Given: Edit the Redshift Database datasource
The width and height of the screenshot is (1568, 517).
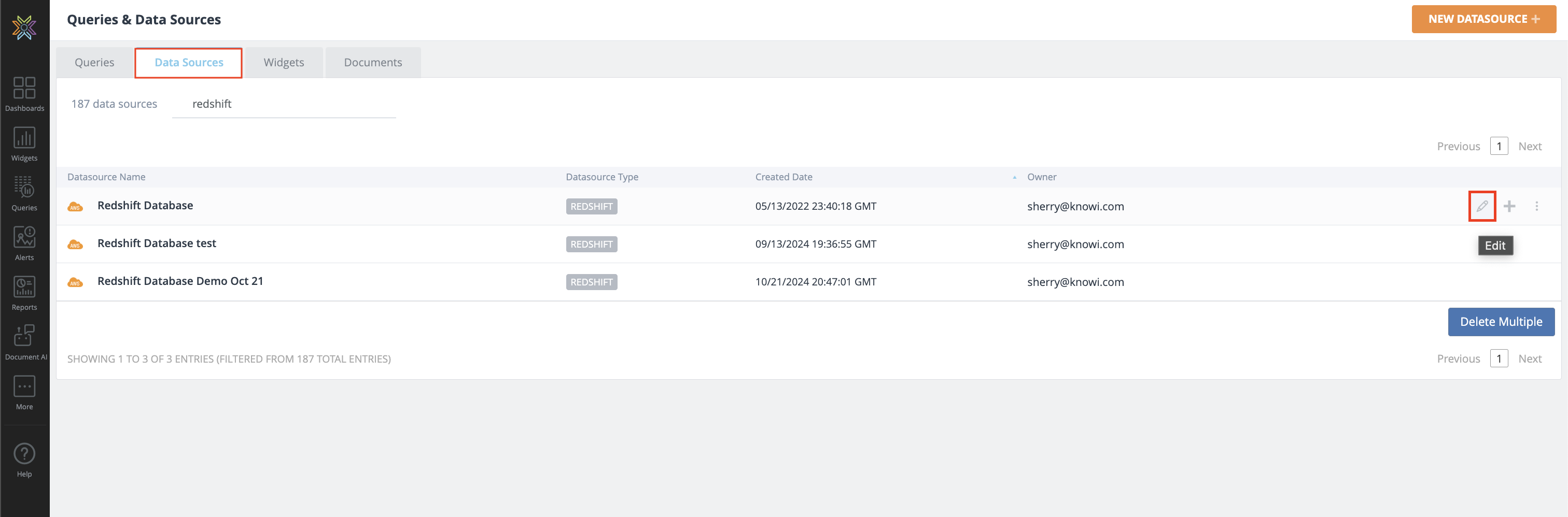Looking at the screenshot, I should [1481, 206].
